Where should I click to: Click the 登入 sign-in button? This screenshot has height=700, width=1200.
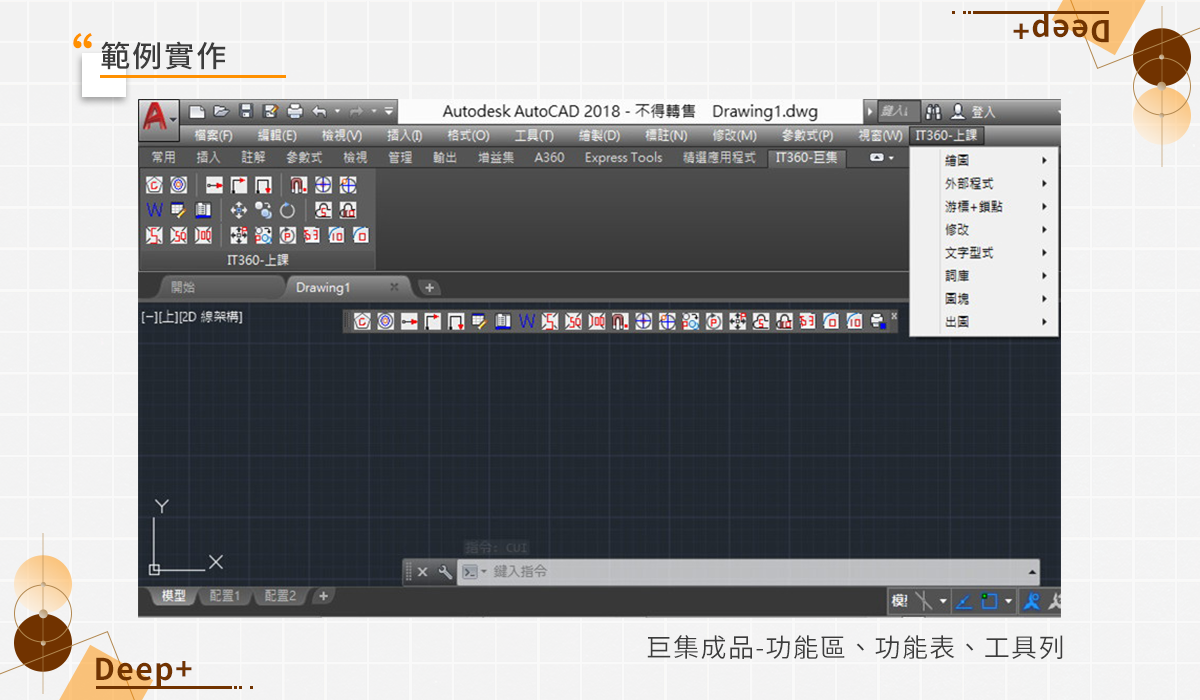973,112
